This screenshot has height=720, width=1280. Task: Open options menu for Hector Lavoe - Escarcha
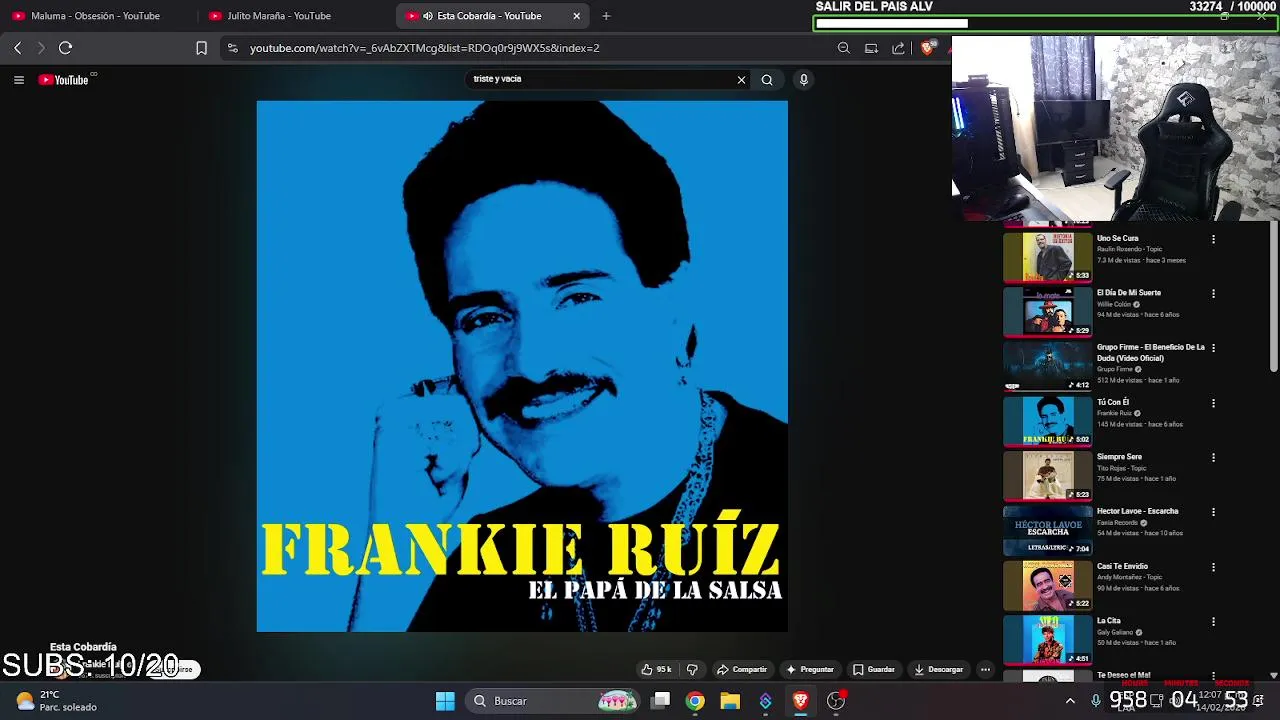coord(1213,512)
